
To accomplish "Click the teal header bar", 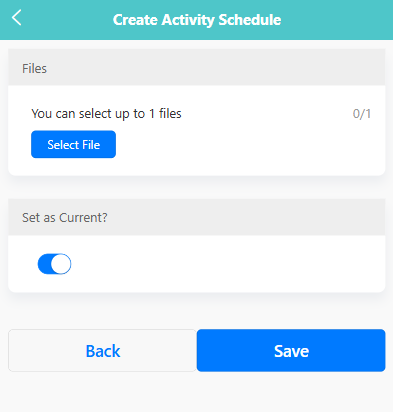I will pyautogui.click(x=197, y=20).
